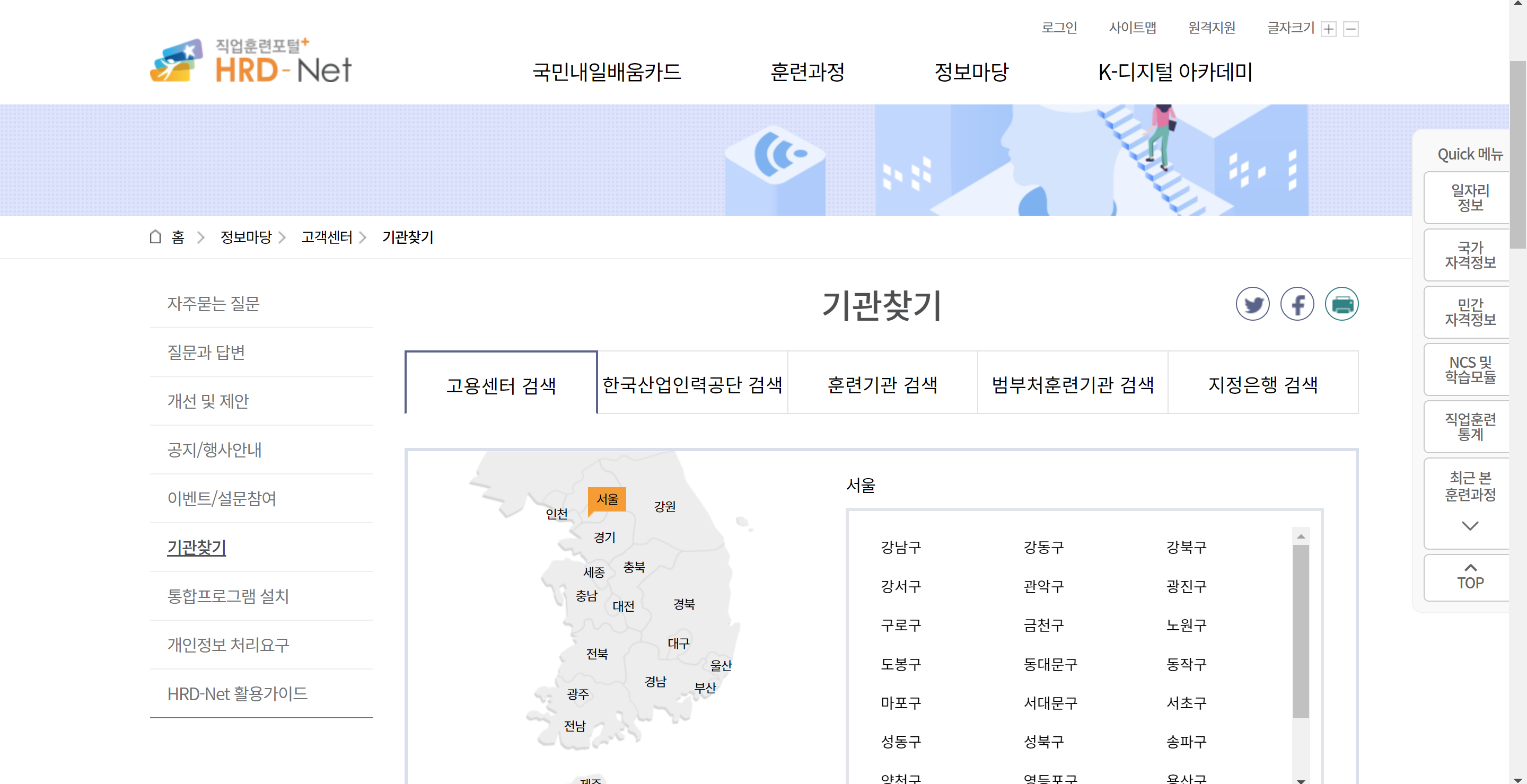Switch to 훈련기관 검색 tab
The image size is (1527, 784).
click(882, 385)
